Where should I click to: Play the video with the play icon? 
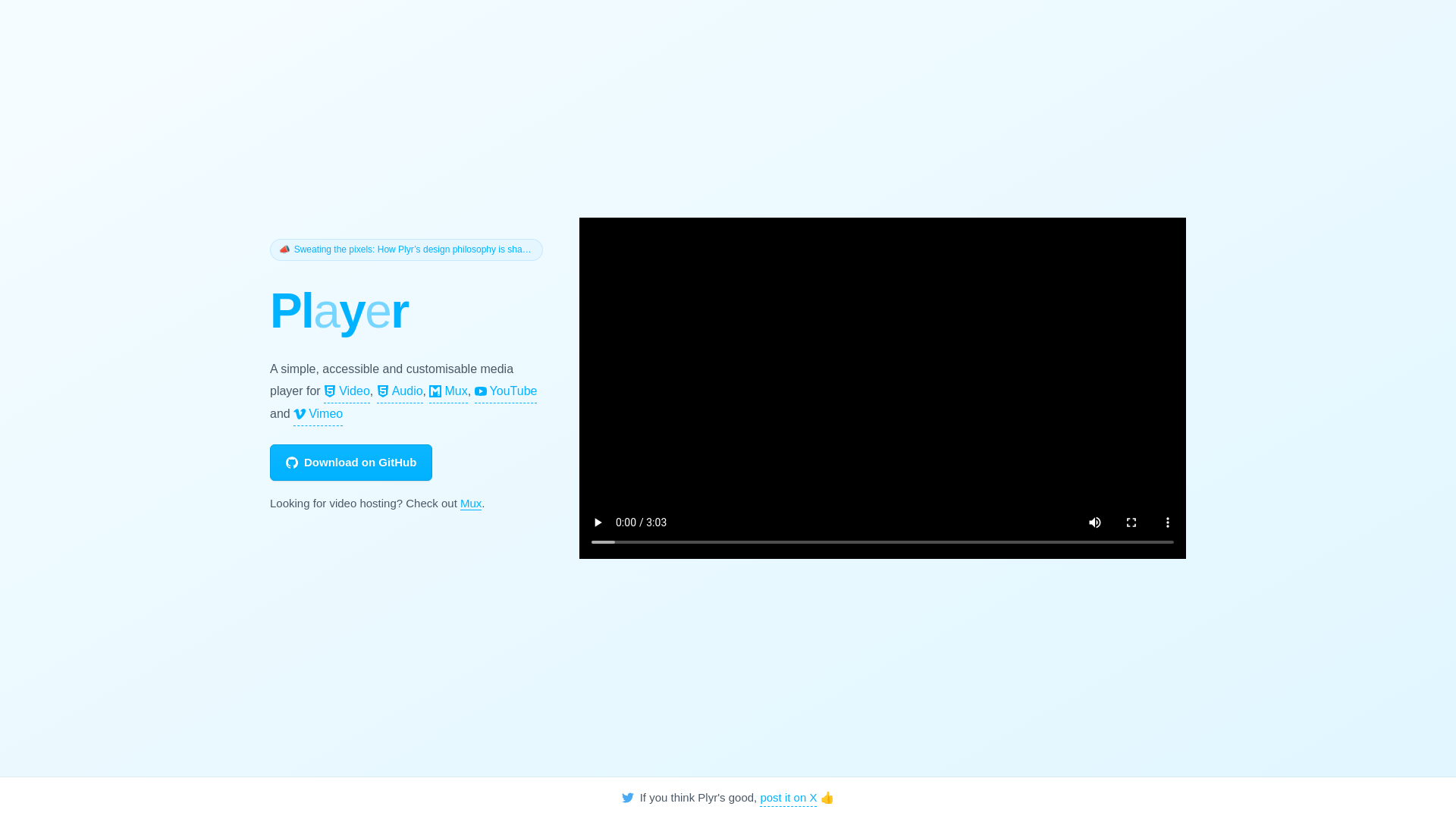tap(598, 522)
